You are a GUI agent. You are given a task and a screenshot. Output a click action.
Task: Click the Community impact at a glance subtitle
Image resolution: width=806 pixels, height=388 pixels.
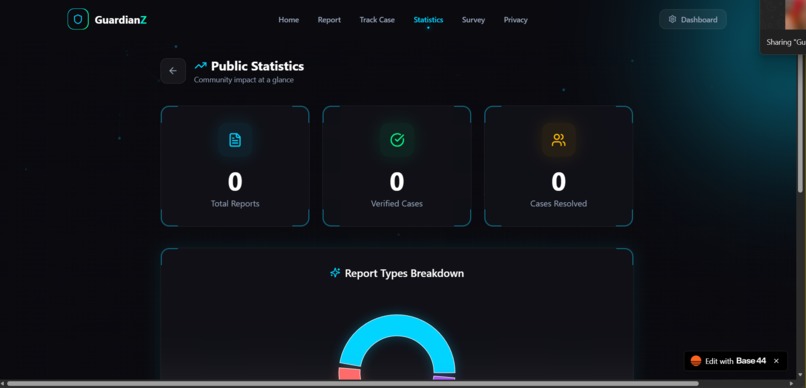pyautogui.click(x=244, y=80)
